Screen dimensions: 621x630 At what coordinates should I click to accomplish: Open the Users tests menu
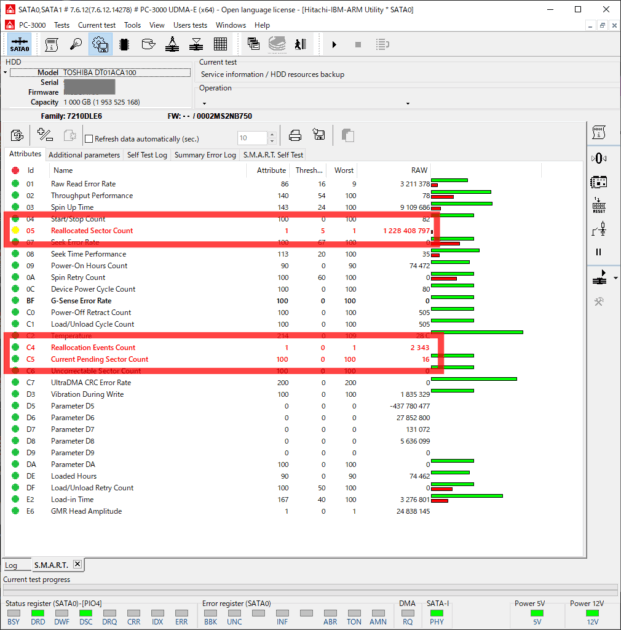[190, 25]
